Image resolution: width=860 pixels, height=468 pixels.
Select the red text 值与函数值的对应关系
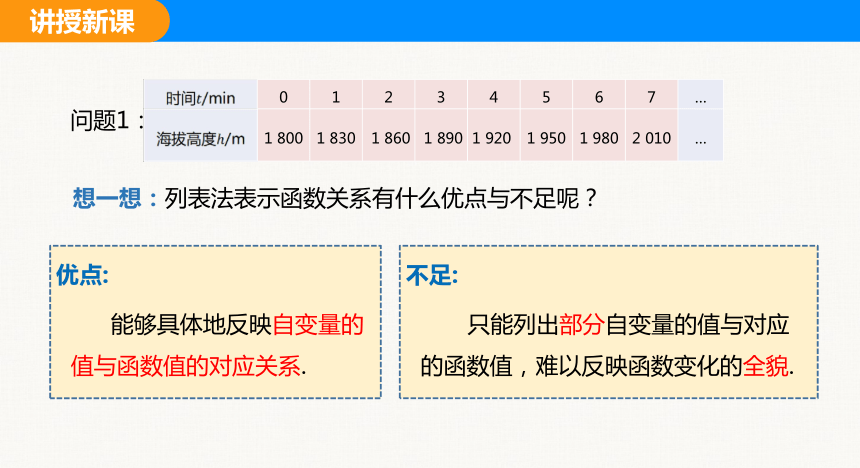185,366
